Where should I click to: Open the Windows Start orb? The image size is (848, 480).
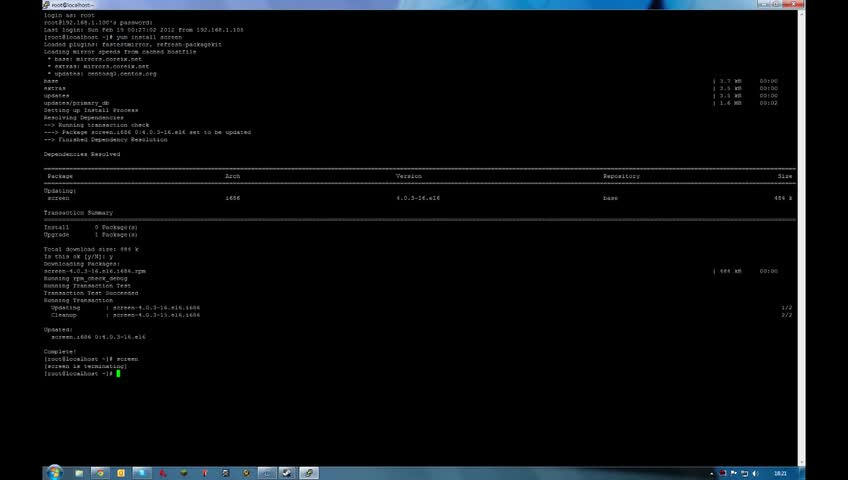point(54,473)
